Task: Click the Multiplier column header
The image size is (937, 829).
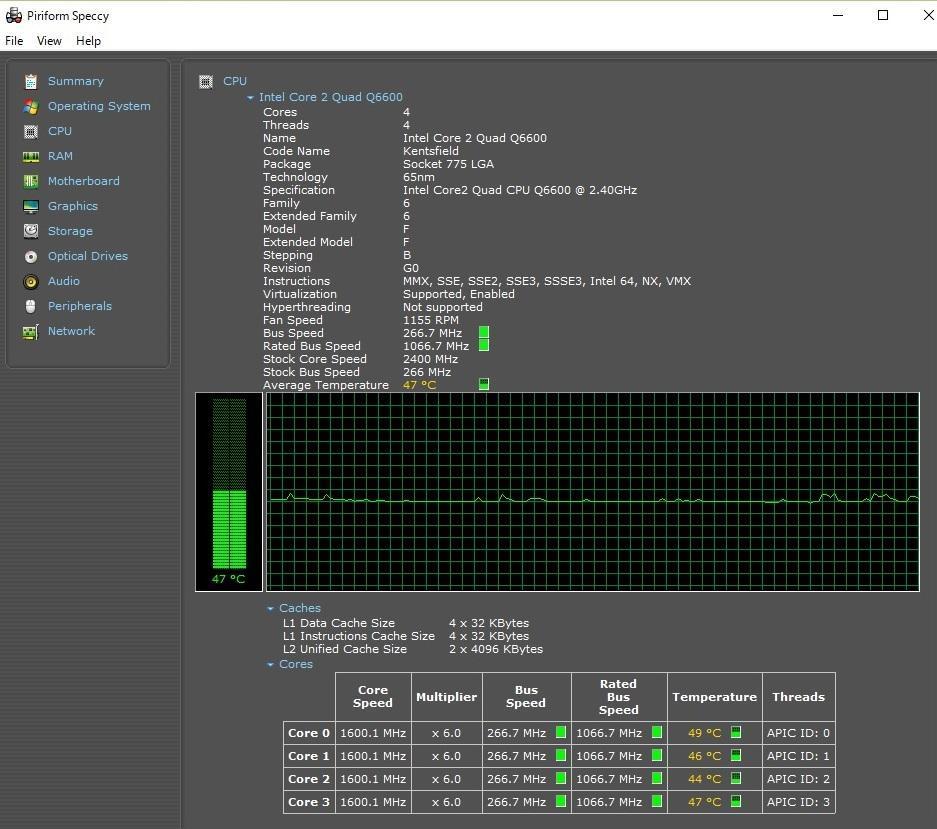Action: coord(446,697)
